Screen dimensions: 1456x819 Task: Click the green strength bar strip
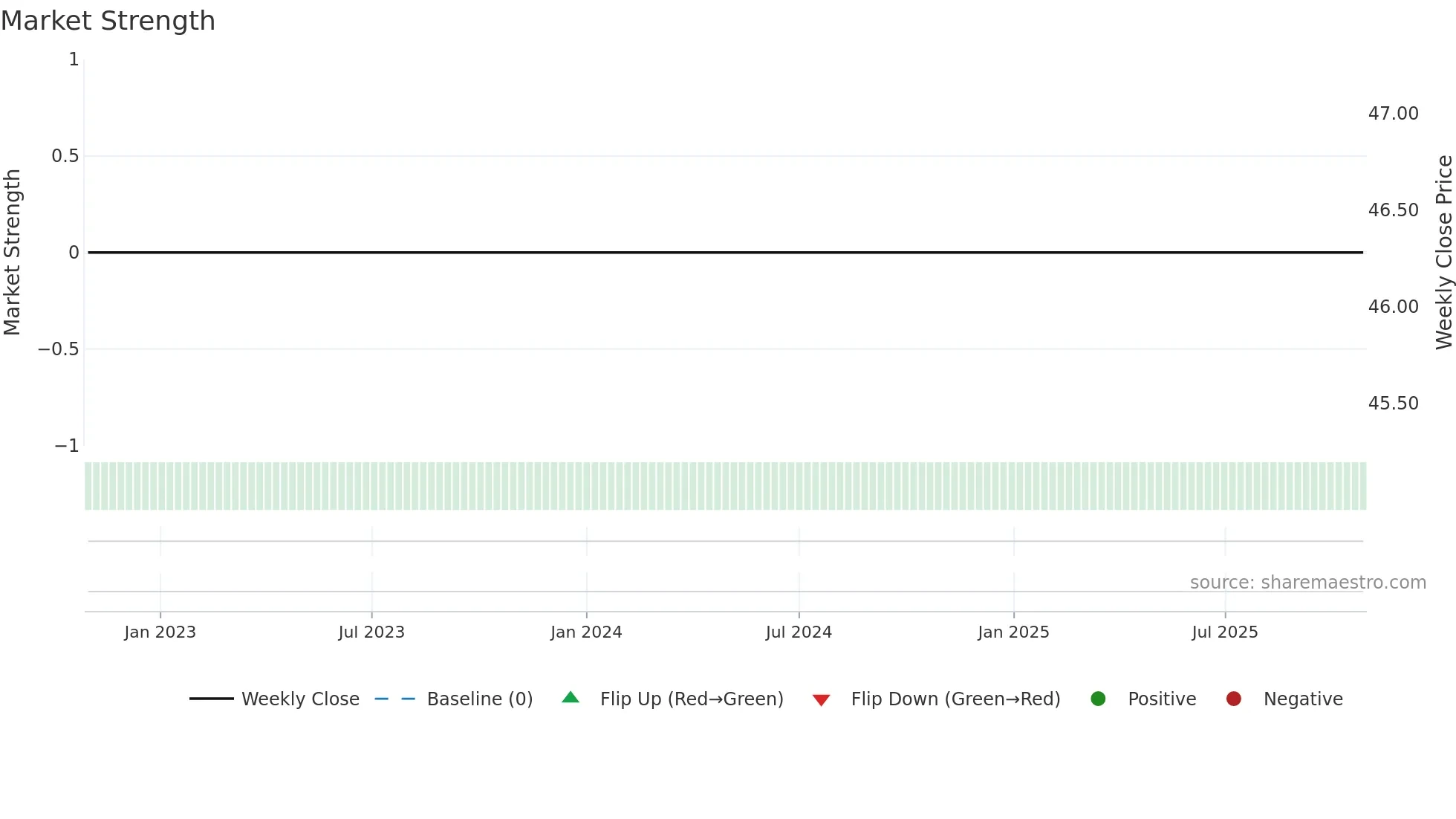point(725,486)
